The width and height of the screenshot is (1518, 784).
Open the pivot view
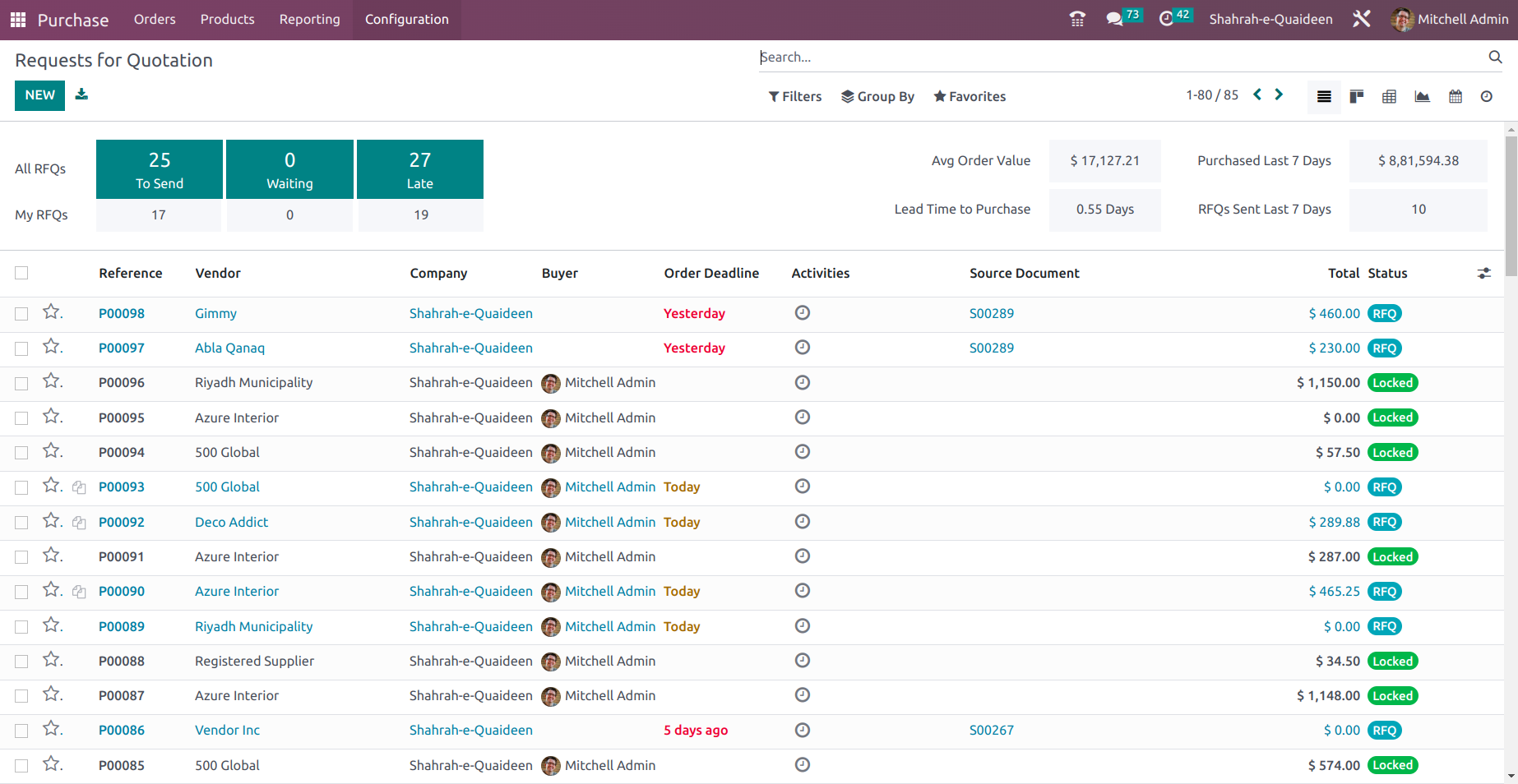tap(1390, 96)
